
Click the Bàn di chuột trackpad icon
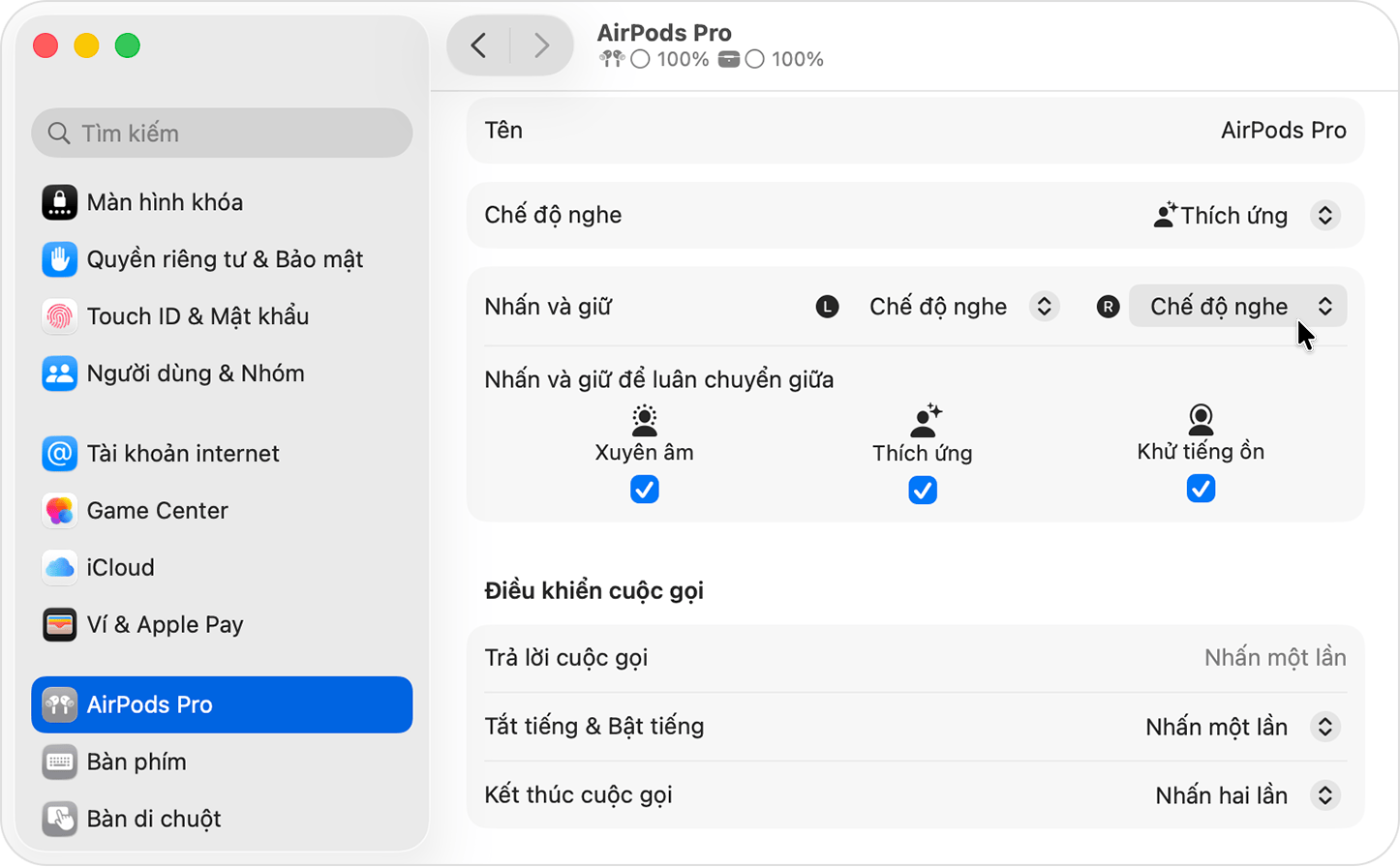click(59, 820)
